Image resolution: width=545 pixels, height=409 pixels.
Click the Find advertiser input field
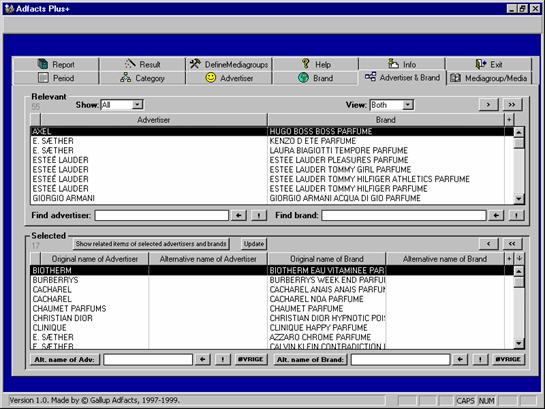click(x=162, y=215)
